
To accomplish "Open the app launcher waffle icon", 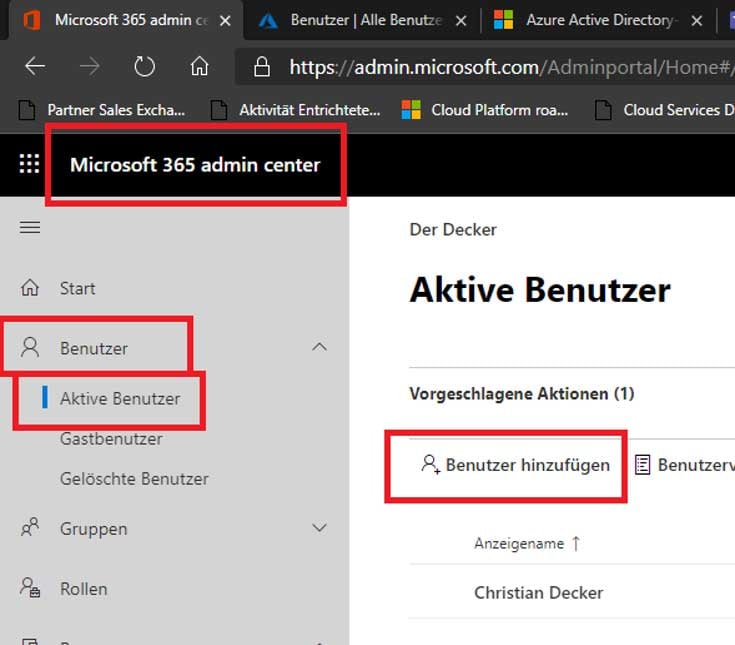I will 29,164.
